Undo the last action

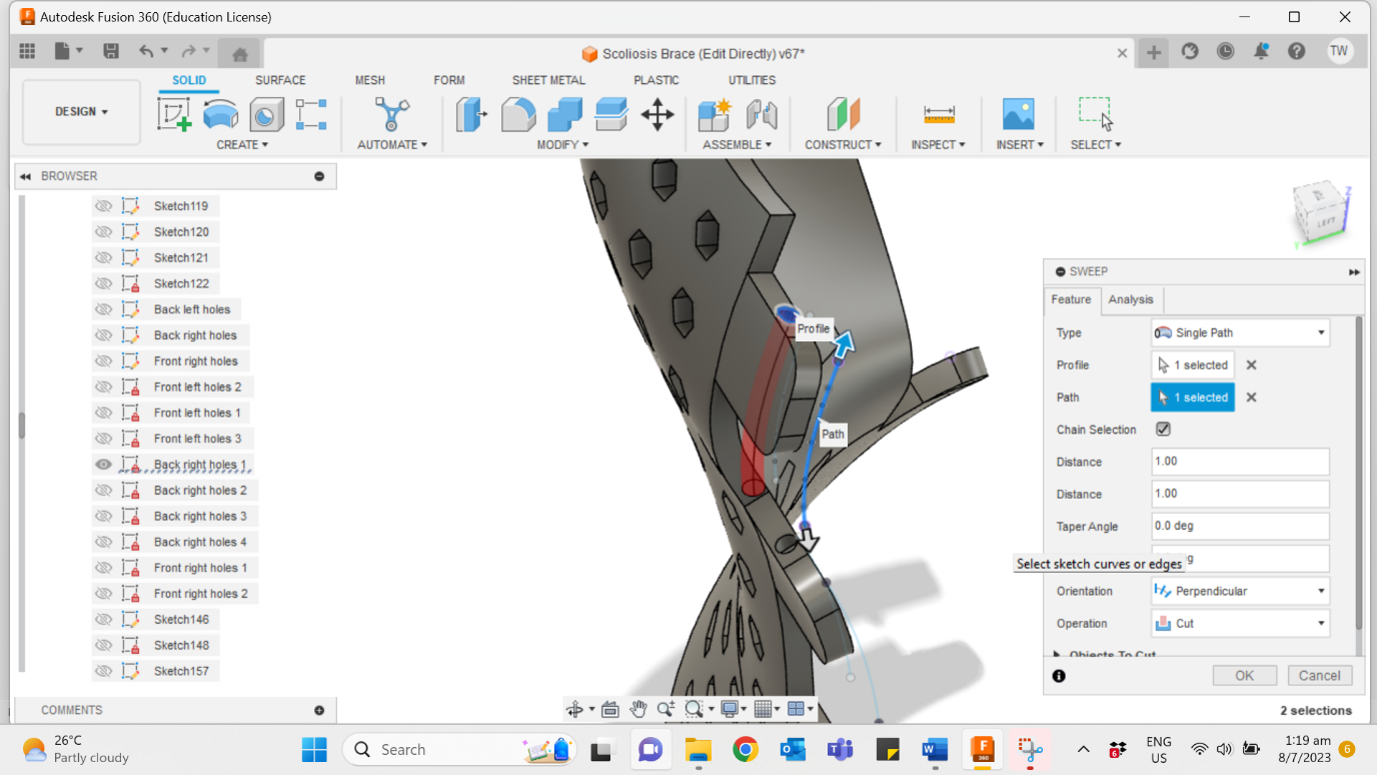pos(147,52)
